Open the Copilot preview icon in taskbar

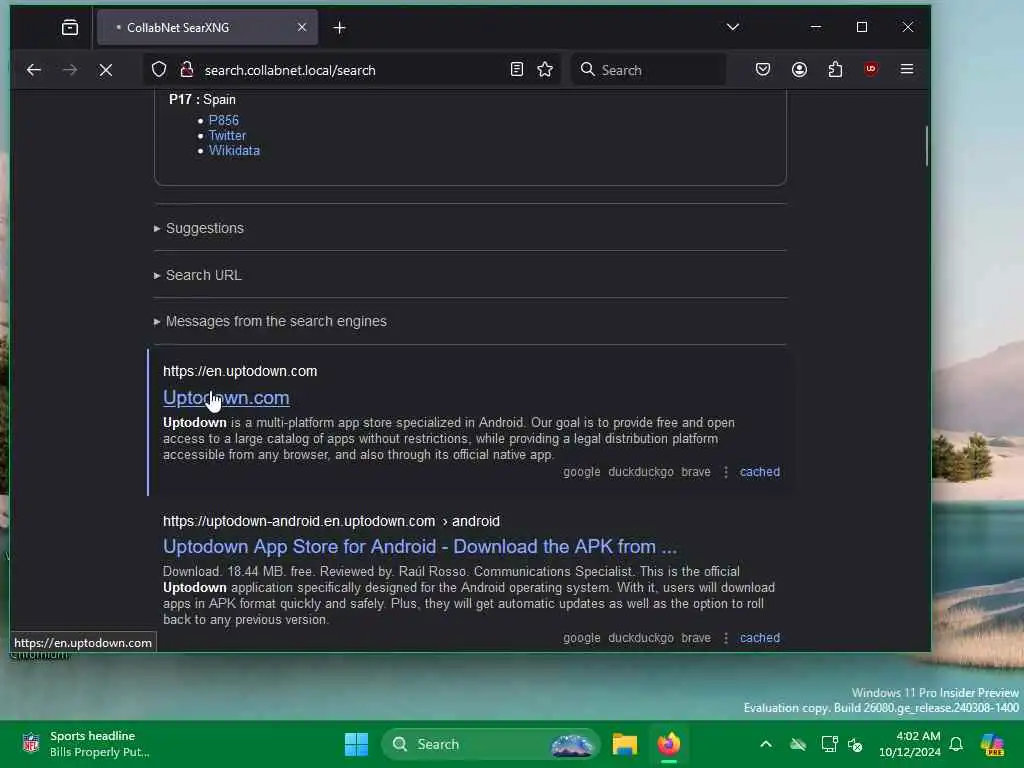pyautogui.click(x=992, y=744)
